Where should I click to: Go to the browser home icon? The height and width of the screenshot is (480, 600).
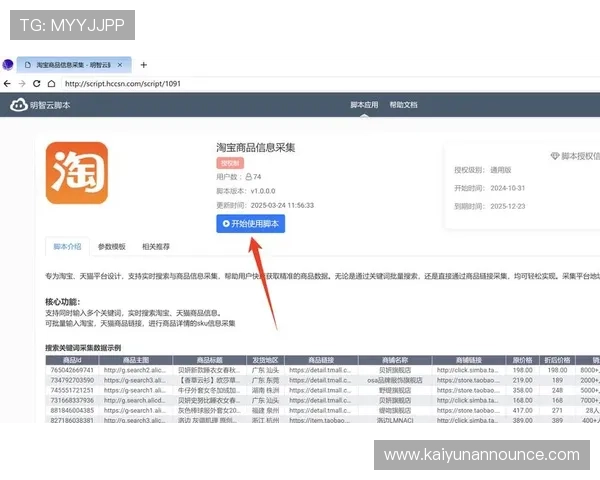tap(51, 83)
